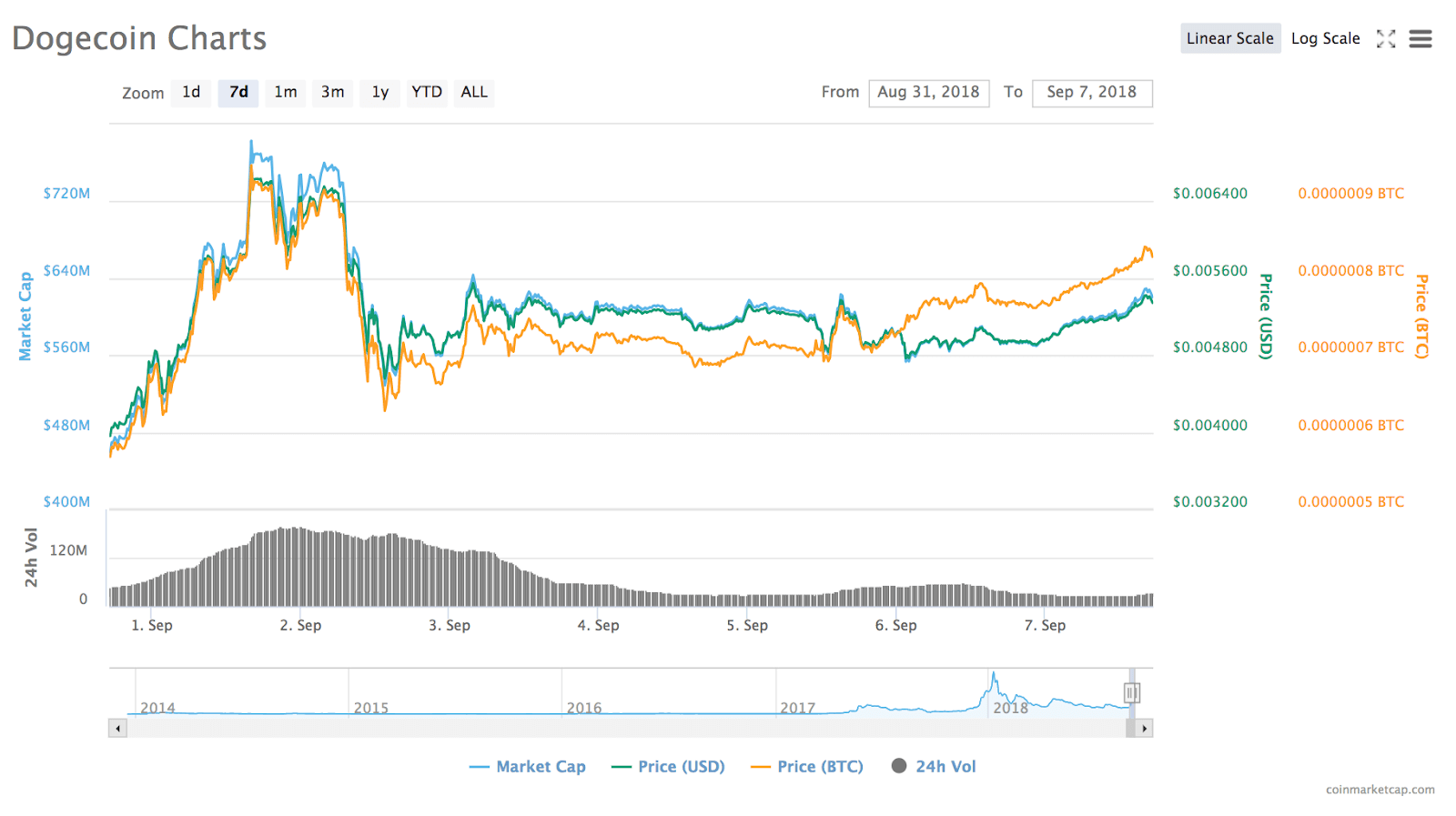Viewport: 1456px width, 816px height.
Task: Click the $560M axis value
Action: pos(66,348)
